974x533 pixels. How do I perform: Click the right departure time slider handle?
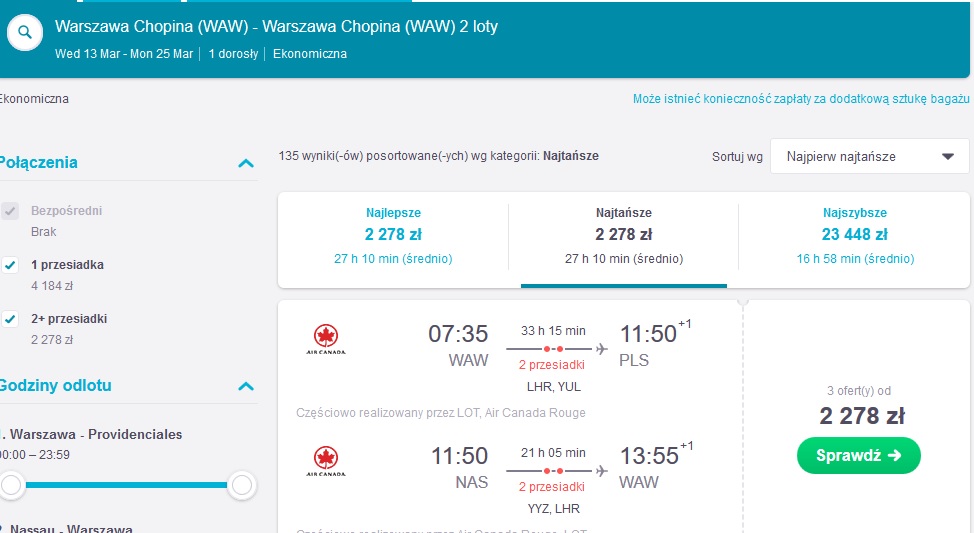[x=242, y=485]
